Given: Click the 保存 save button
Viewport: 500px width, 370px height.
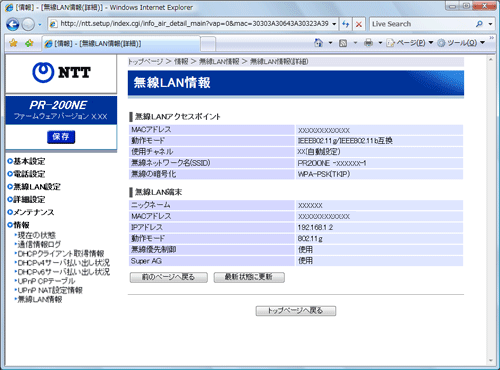Looking at the screenshot, I should click(x=61, y=137).
